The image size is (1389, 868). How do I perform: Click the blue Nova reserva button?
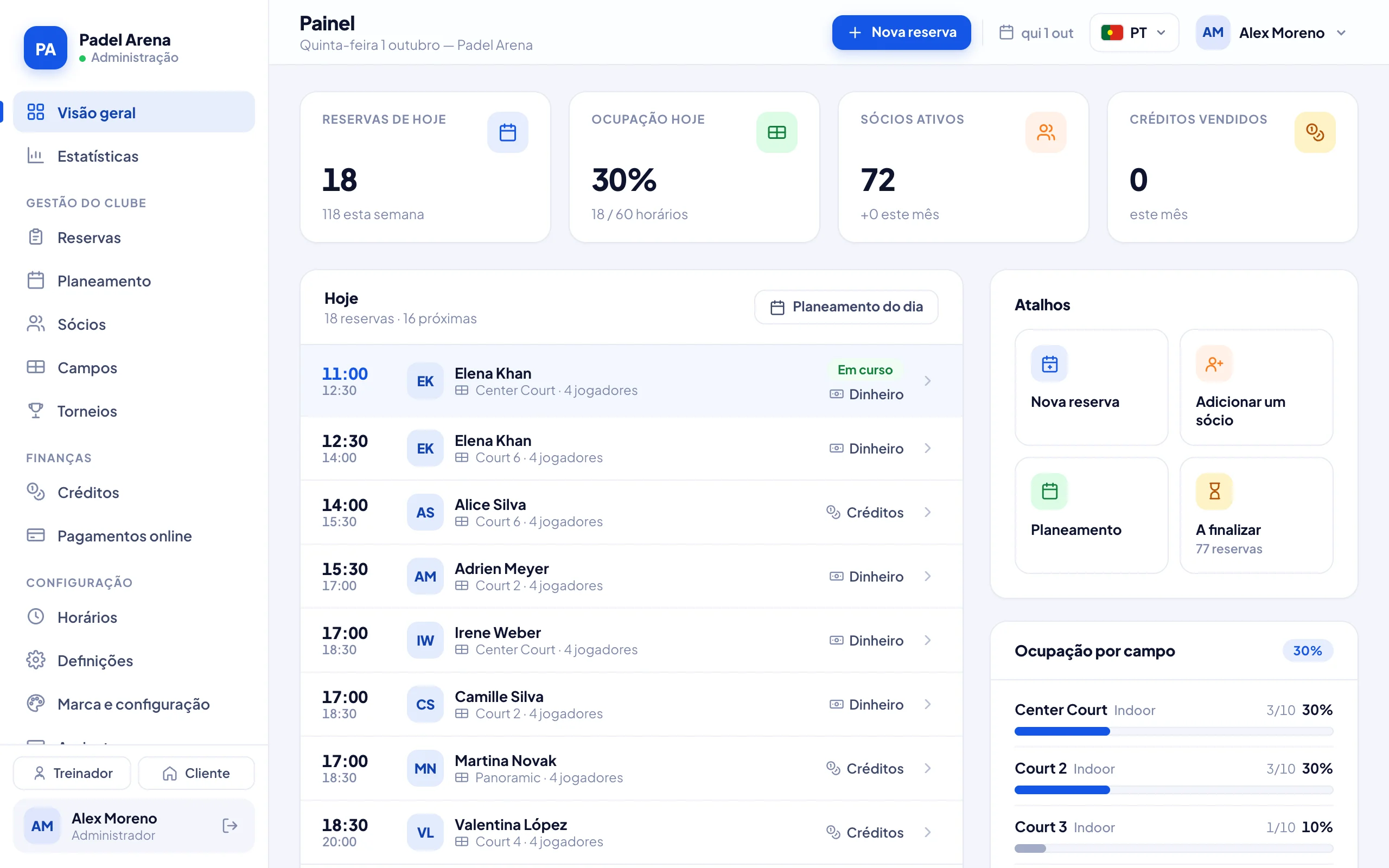[x=901, y=33]
